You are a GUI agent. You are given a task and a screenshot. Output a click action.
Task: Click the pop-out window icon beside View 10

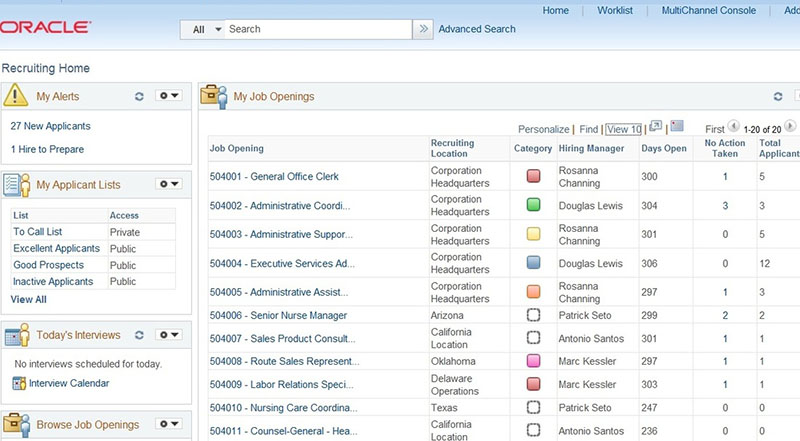coord(656,127)
